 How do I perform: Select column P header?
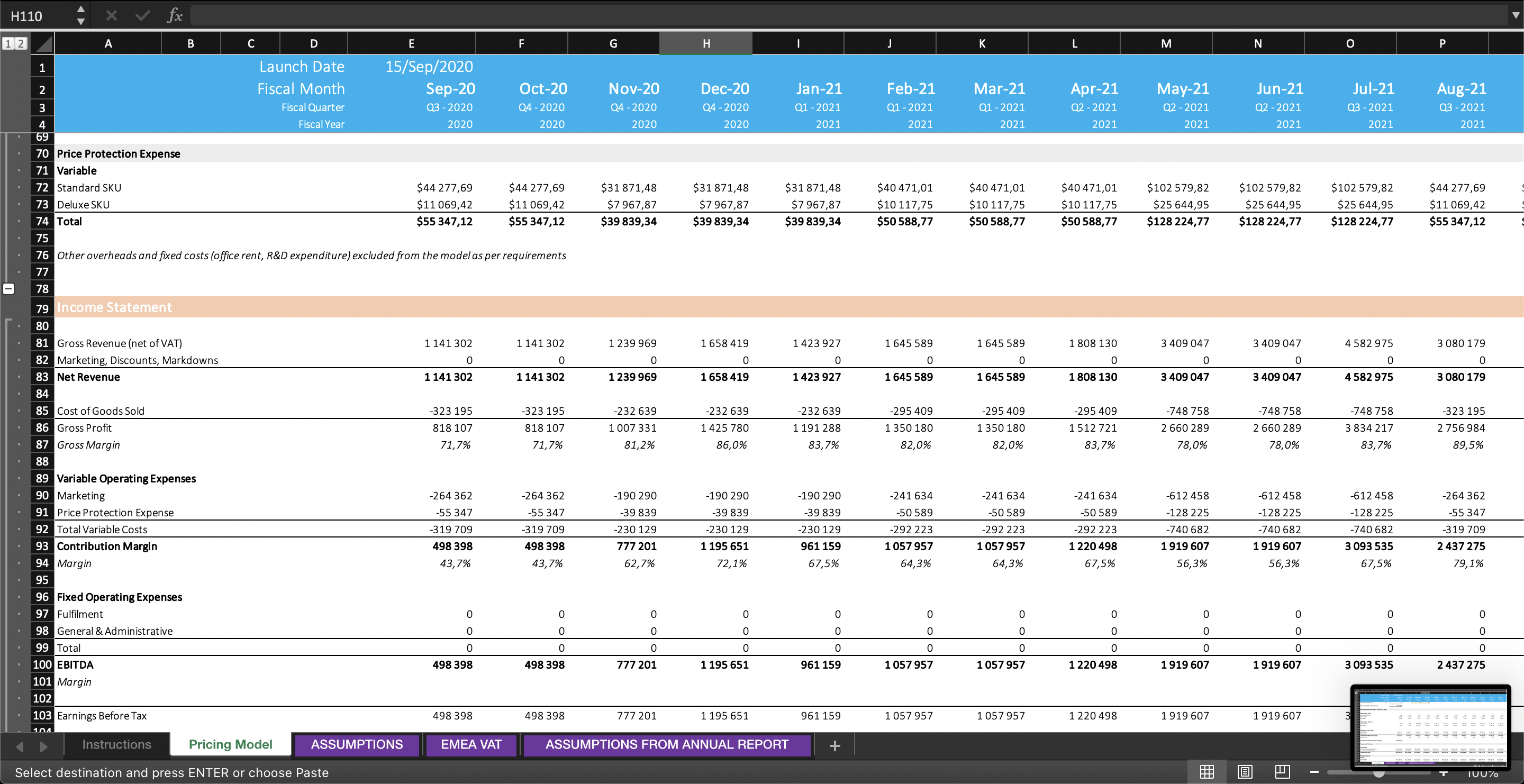point(1442,43)
